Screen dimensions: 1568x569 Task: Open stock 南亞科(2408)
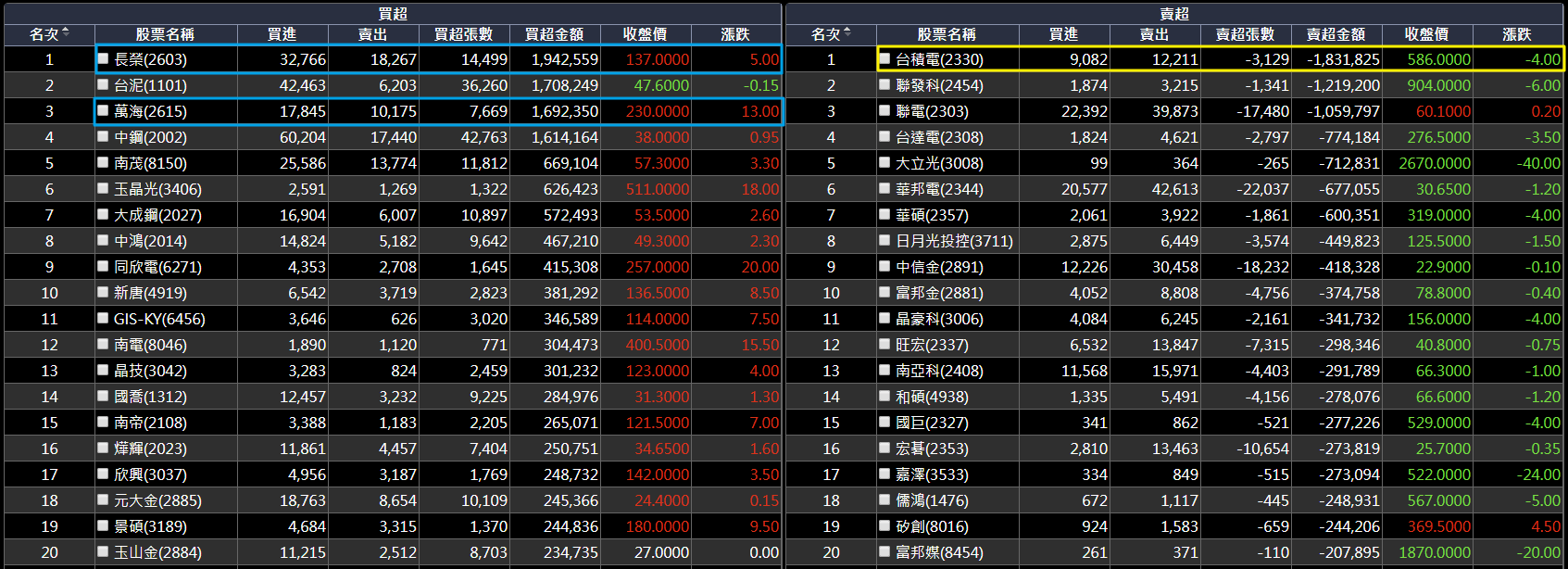(x=939, y=371)
